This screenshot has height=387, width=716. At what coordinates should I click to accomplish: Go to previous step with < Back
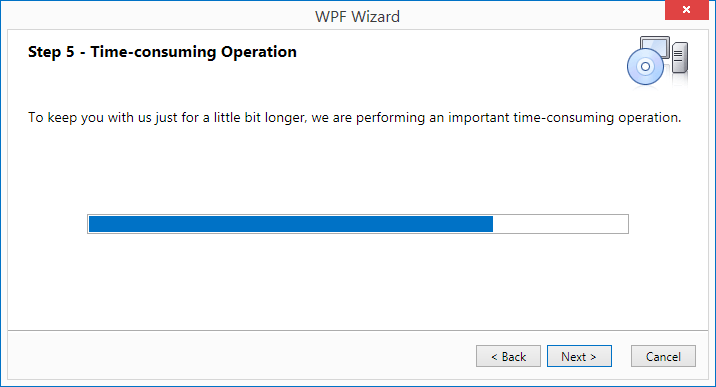tap(508, 356)
